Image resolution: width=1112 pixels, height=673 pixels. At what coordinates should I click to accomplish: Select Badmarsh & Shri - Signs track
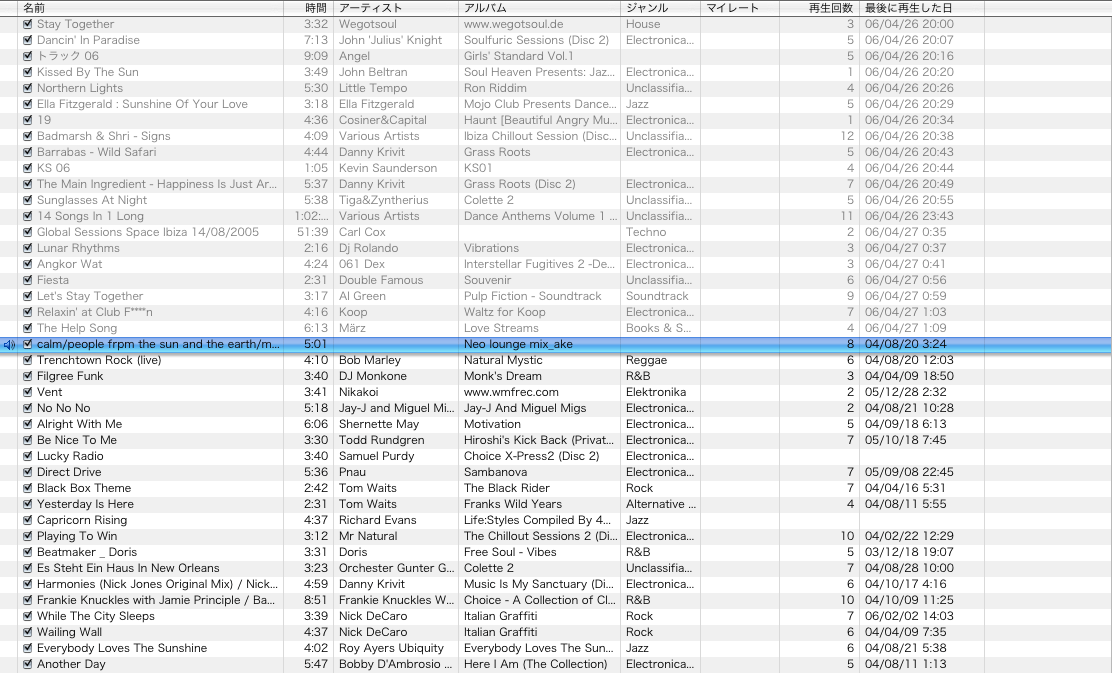click(x=104, y=136)
